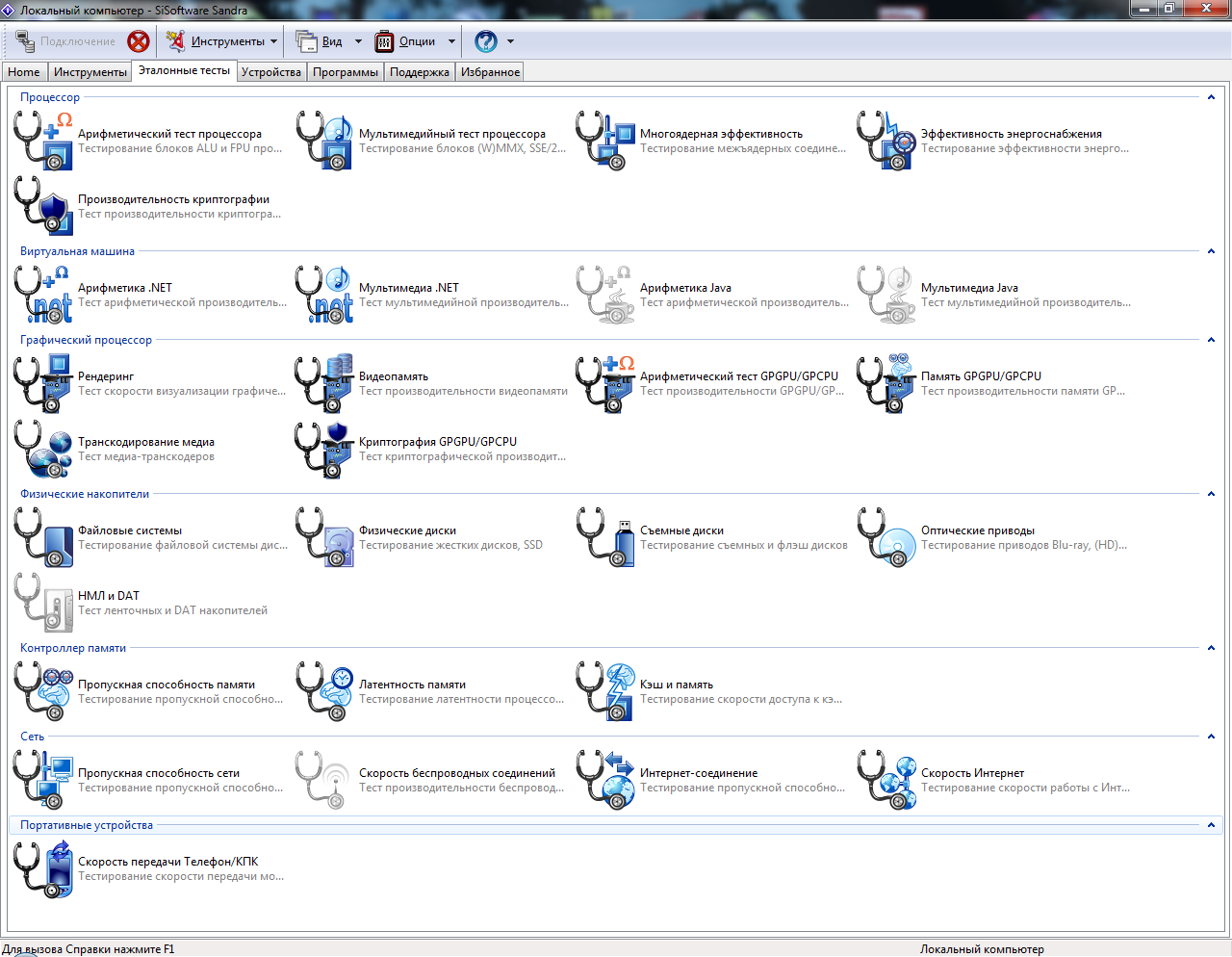Open Пропускная способность памяти icon
Viewport: 1232px width, 957px height.
click(43, 691)
